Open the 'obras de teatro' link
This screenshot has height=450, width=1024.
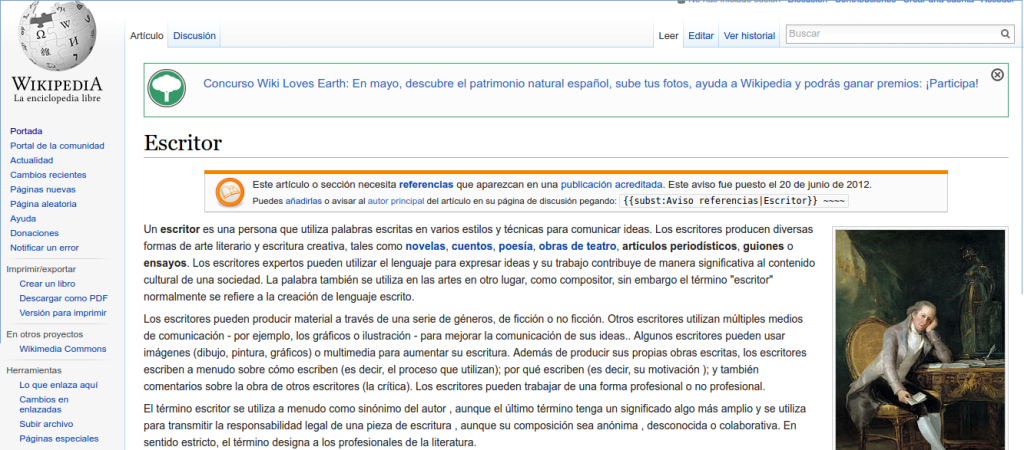[x=577, y=247]
